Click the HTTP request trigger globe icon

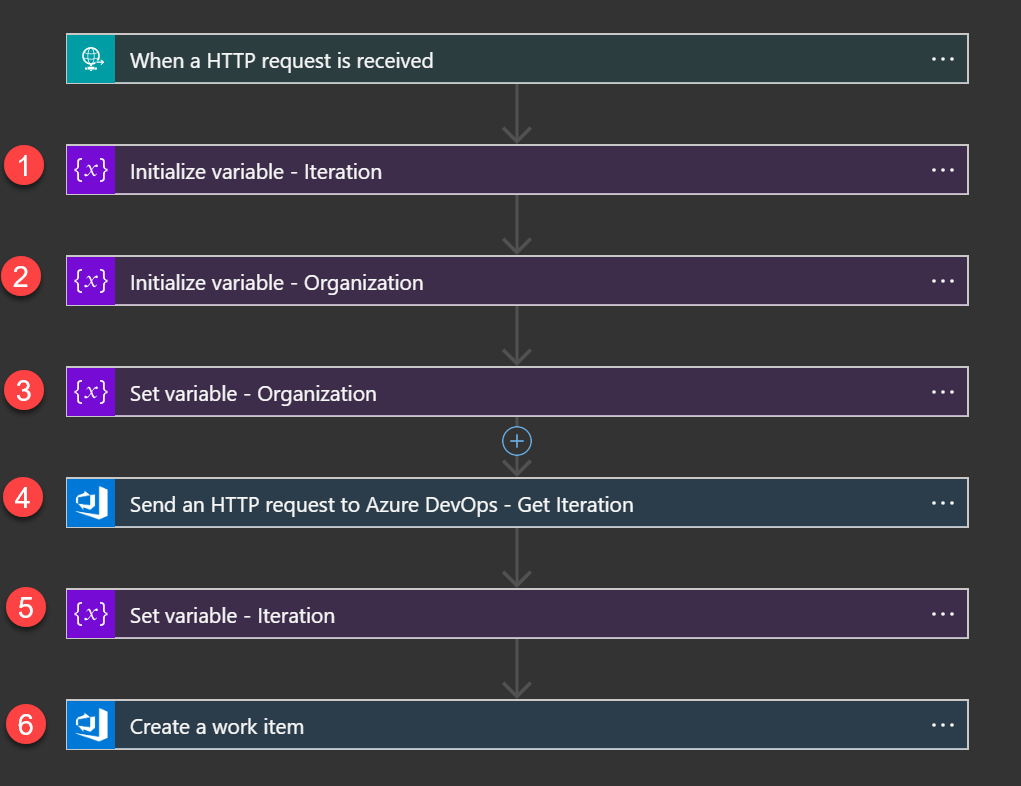coord(90,59)
